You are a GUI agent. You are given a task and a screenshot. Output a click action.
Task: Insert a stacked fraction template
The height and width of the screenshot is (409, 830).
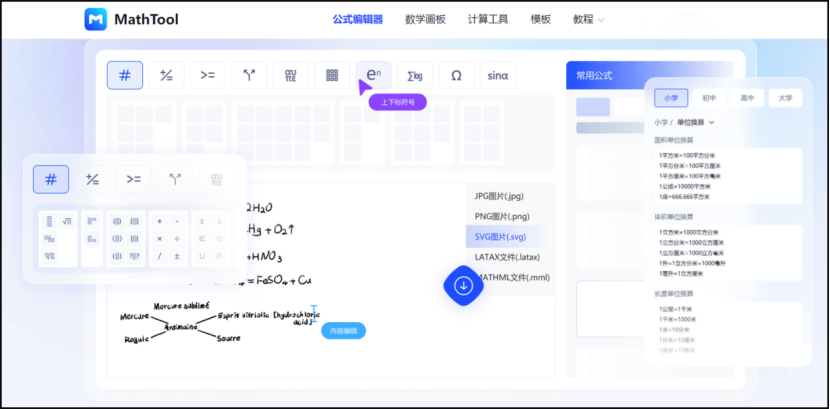point(50,221)
